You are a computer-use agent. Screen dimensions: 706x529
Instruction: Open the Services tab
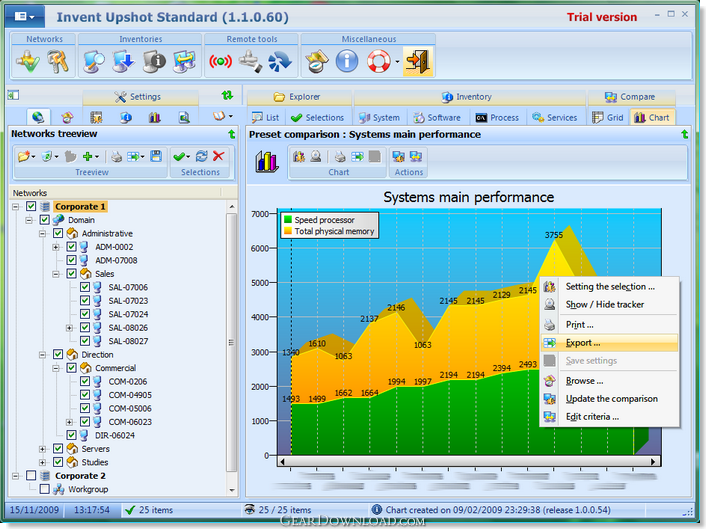tap(555, 118)
